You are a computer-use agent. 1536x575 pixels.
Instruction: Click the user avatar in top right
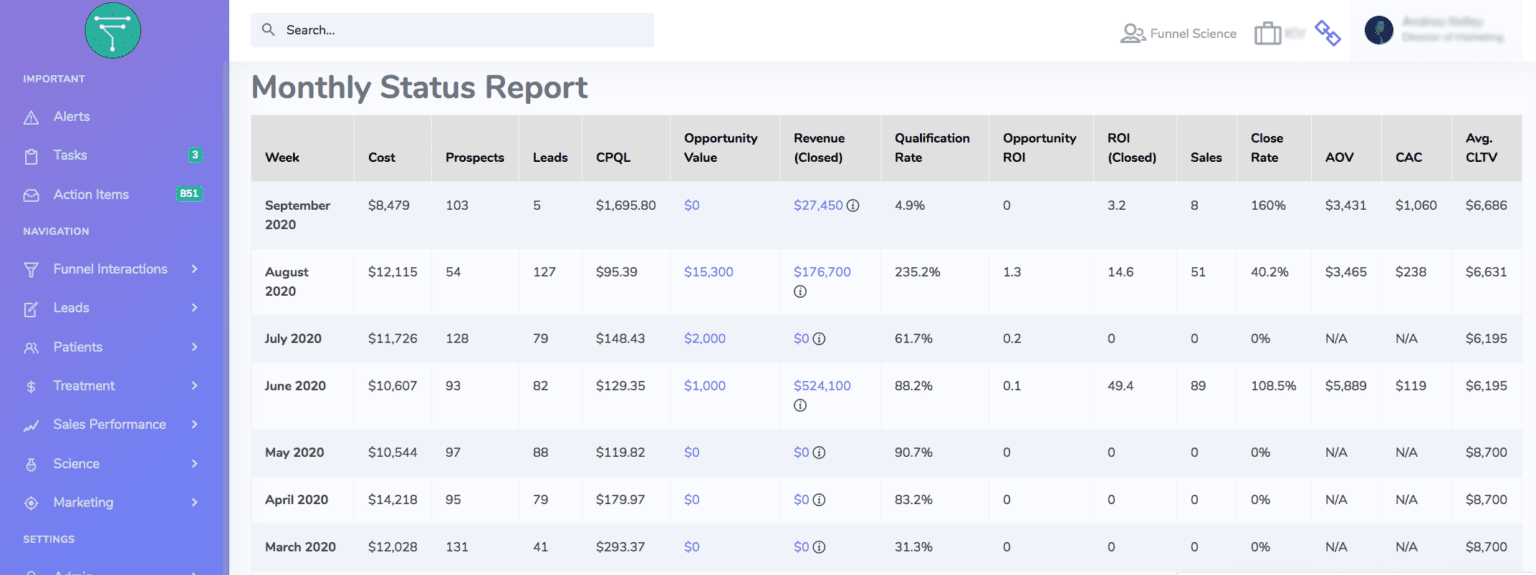pos(1379,30)
